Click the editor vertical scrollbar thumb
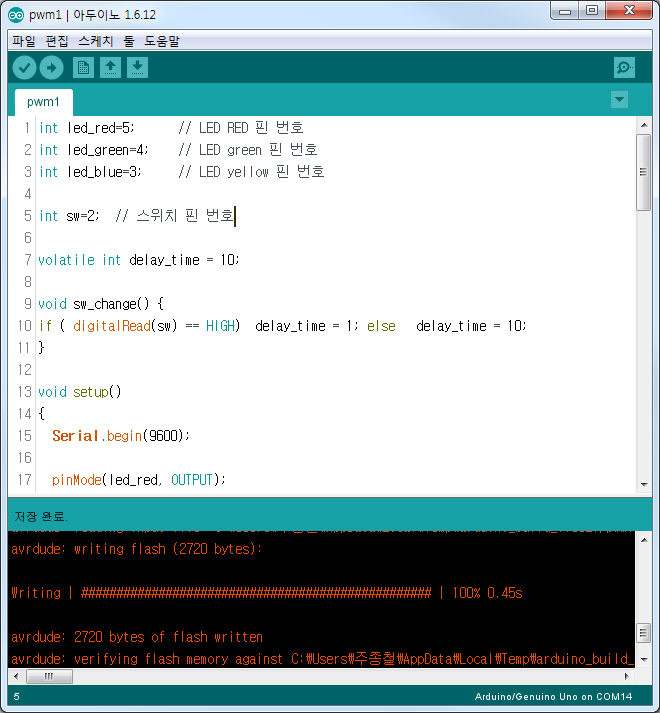Viewport: 660px width, 713px height. pyautogui.click(x=644, y=172)
